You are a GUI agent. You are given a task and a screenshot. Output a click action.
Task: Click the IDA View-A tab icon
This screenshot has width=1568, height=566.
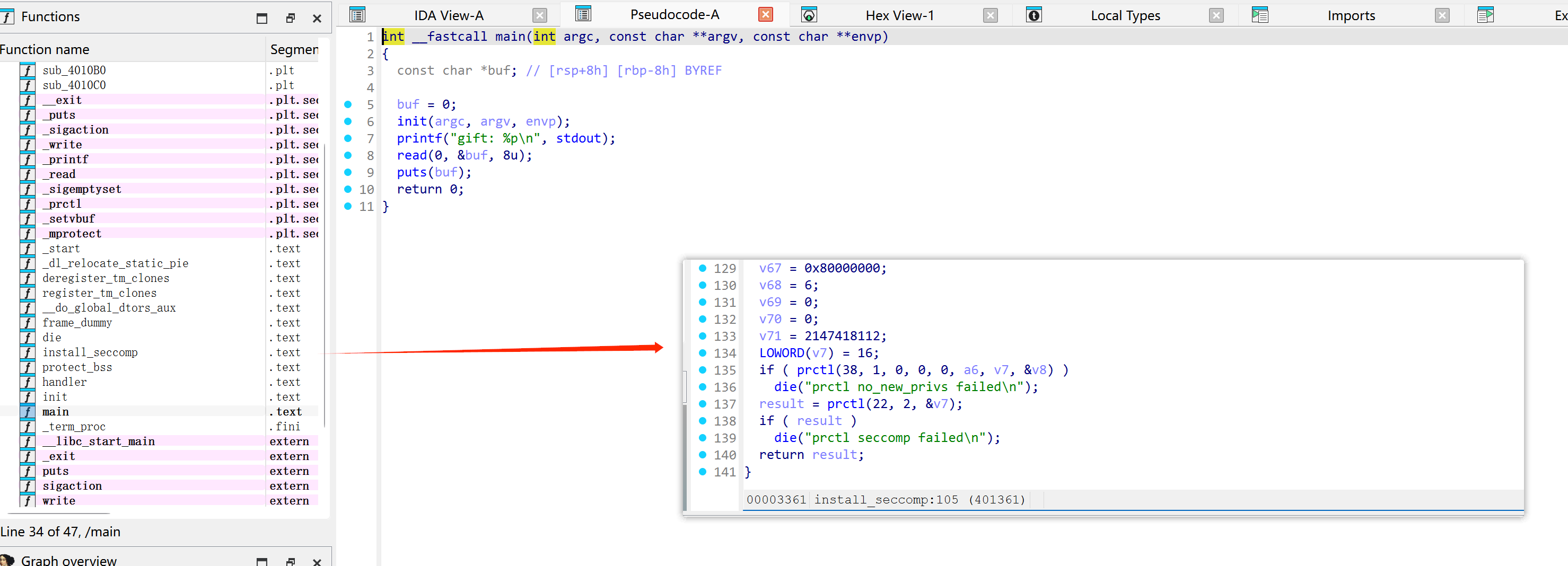click(x=358, y=15)
